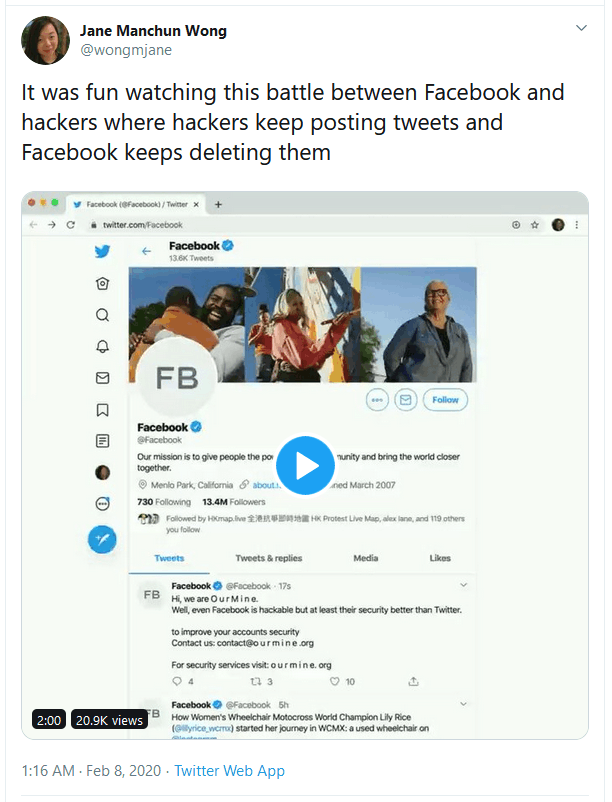
Task: Open the Messages envelope in sidebar
Action: [x=102, y=378]
